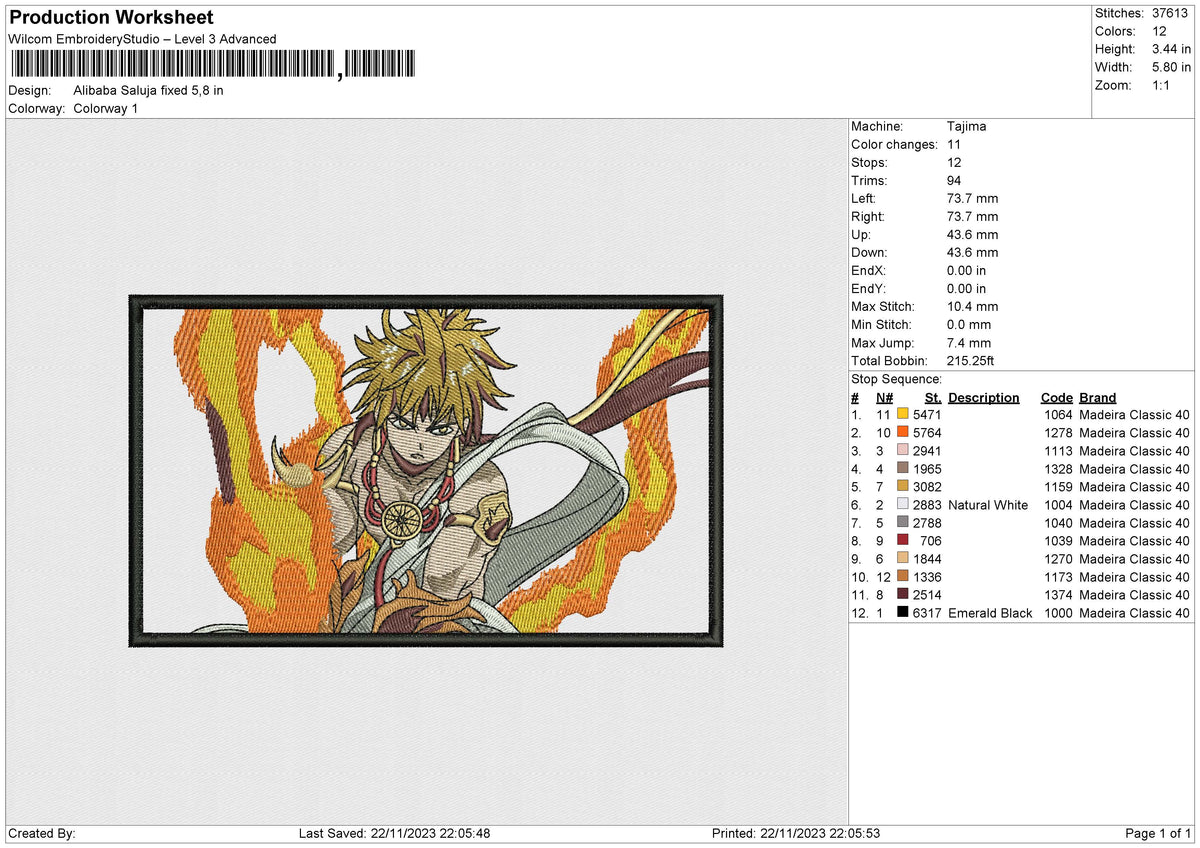Select thread code 1064
Screen dimensions: 1200x848
pyautogui.click(x=1058, y=414)
